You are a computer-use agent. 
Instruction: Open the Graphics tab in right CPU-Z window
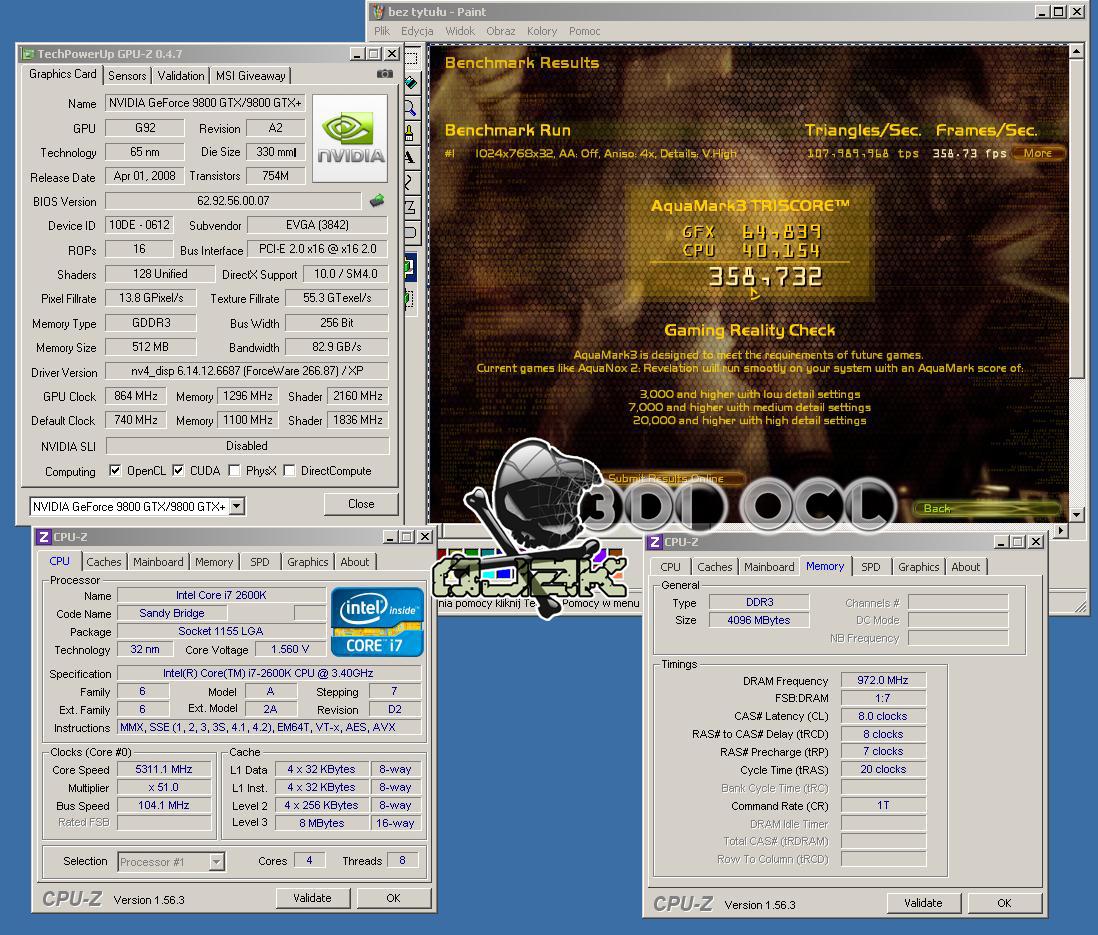coord(918,567)
